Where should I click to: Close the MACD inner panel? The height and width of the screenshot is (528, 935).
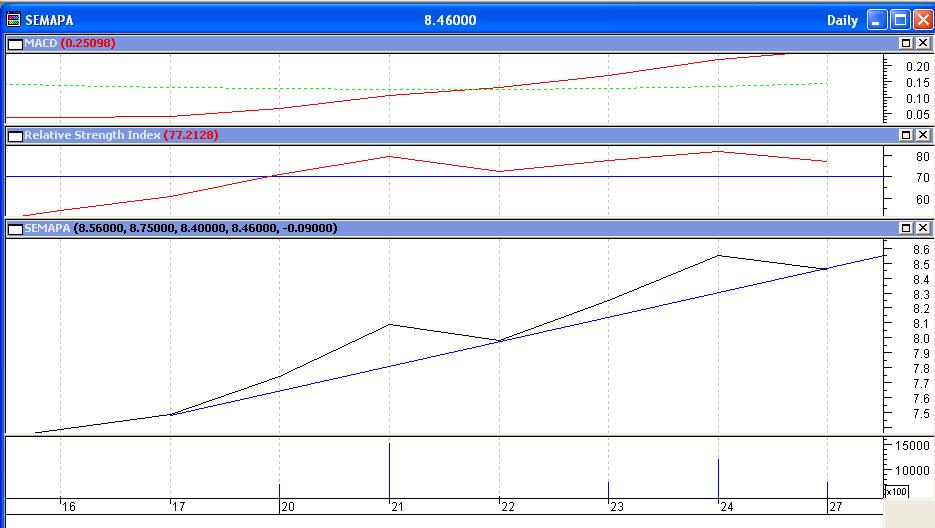click(922, 43)
